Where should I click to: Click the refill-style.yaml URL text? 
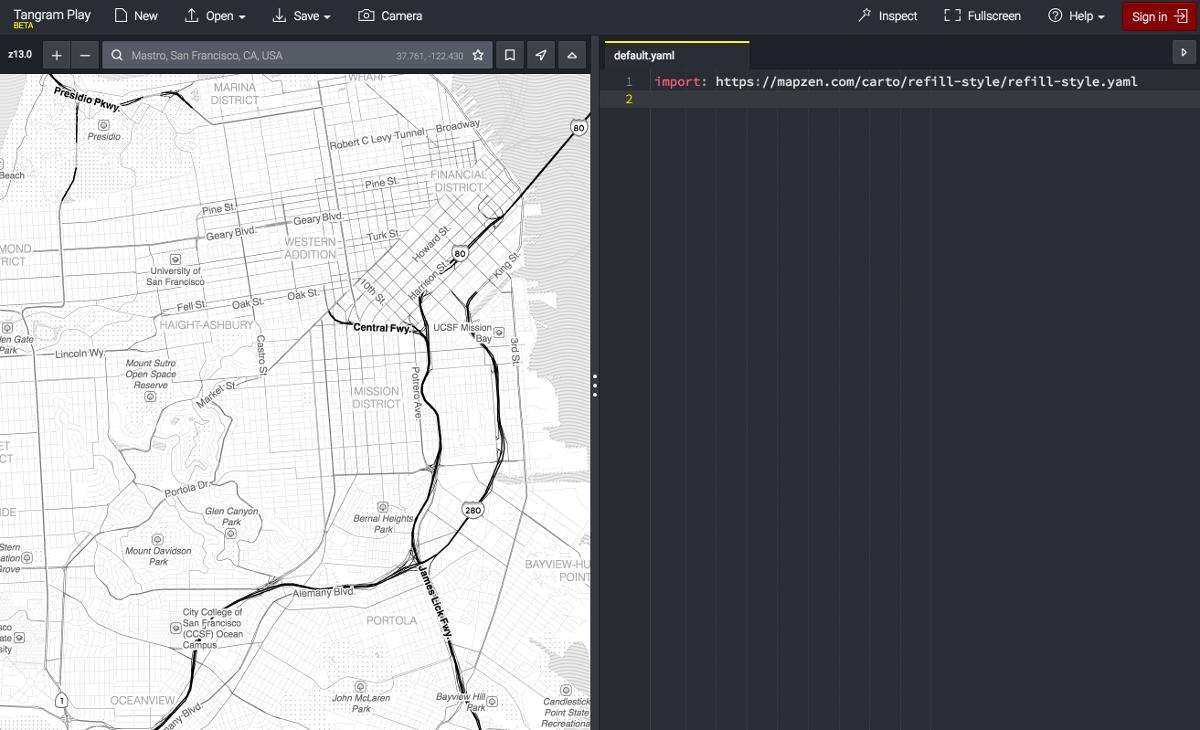click(x=927, y=81)
